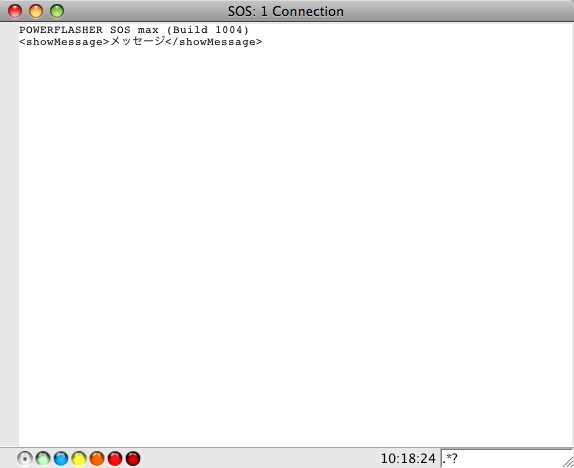Toggle the blue log level button
The width and height of the screenshot is (574, 468).
[x=61, y=458]
